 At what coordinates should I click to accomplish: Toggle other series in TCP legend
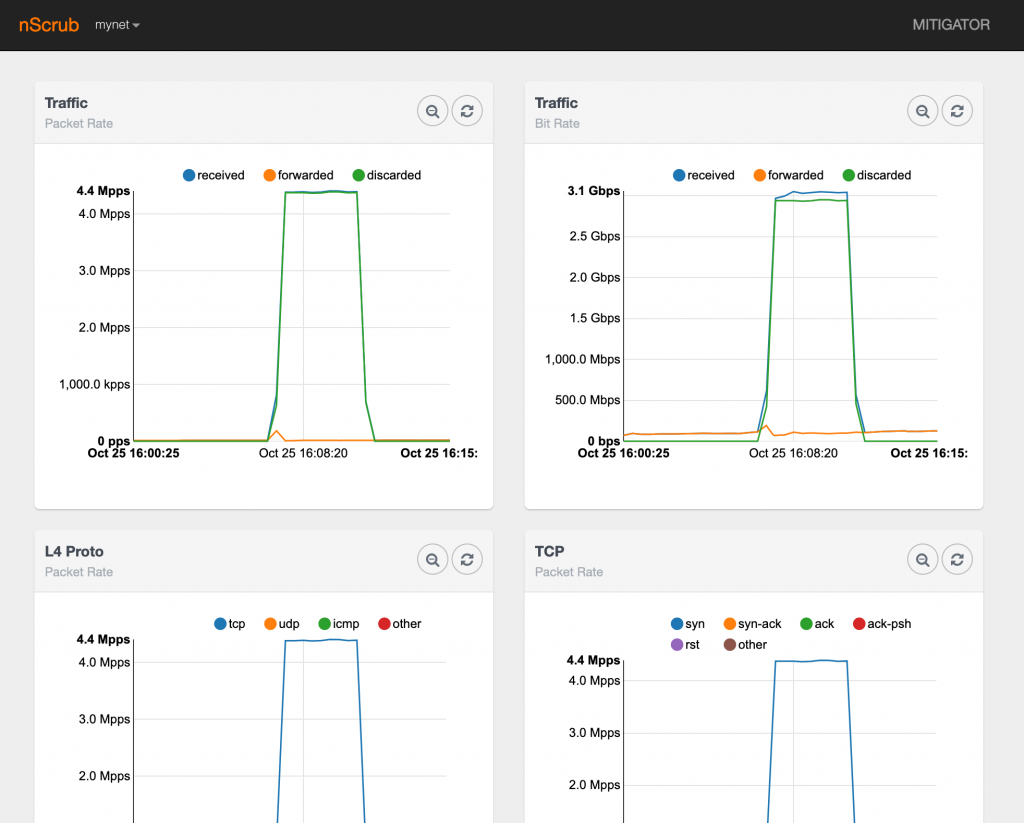(x=745, y=645)
